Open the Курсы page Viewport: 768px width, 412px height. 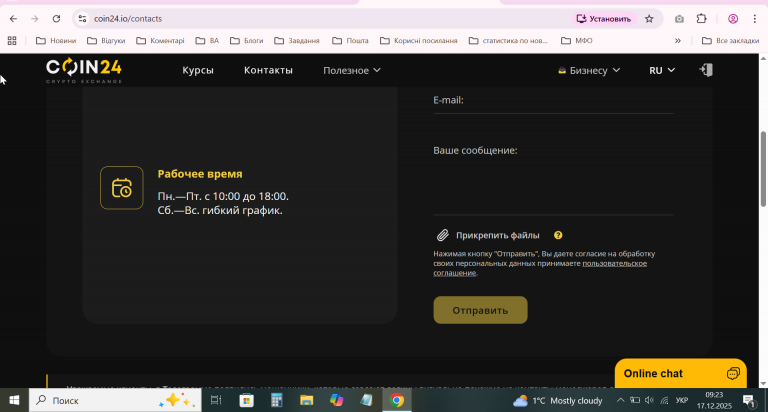[198, 70]
